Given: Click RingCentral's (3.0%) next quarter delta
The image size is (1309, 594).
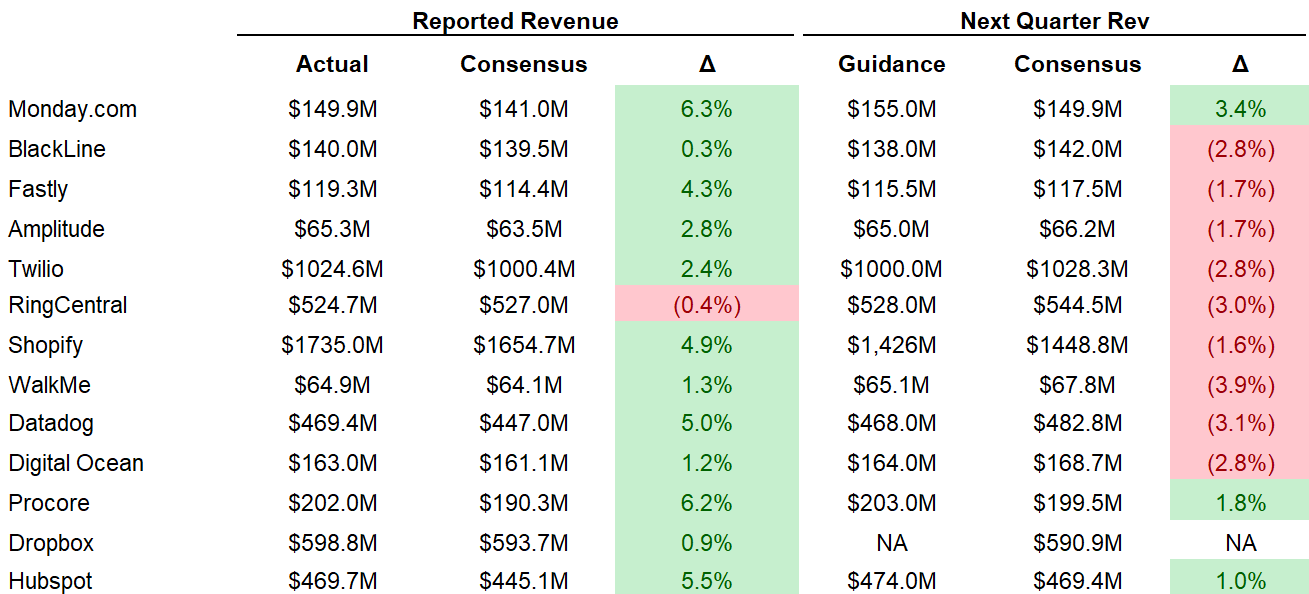Looking at the screenshot, I should coord(1240,305).
